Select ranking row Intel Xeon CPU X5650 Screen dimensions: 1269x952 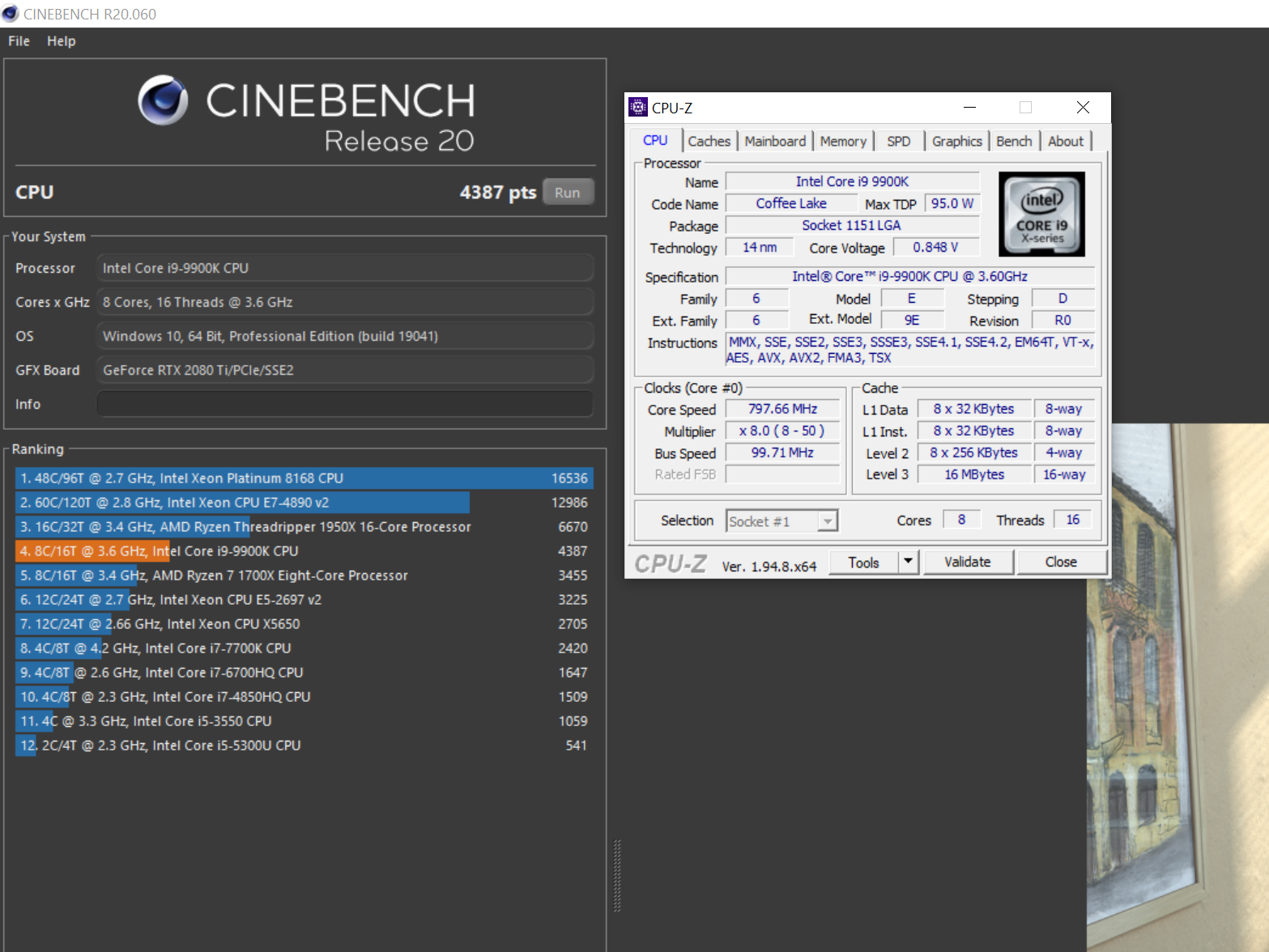coord(304,624)
